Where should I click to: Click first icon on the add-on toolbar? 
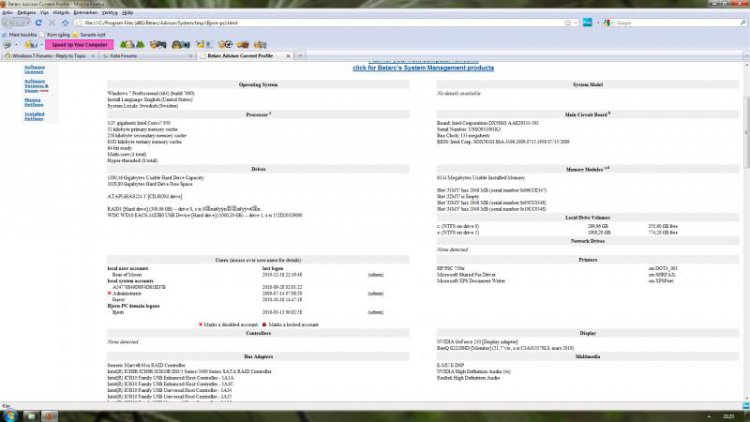(7, 44)
